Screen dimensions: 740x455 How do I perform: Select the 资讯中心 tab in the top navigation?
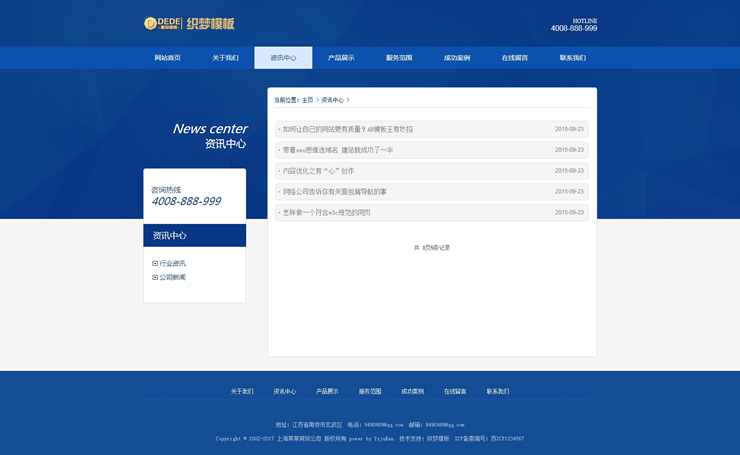coord(283,58)
